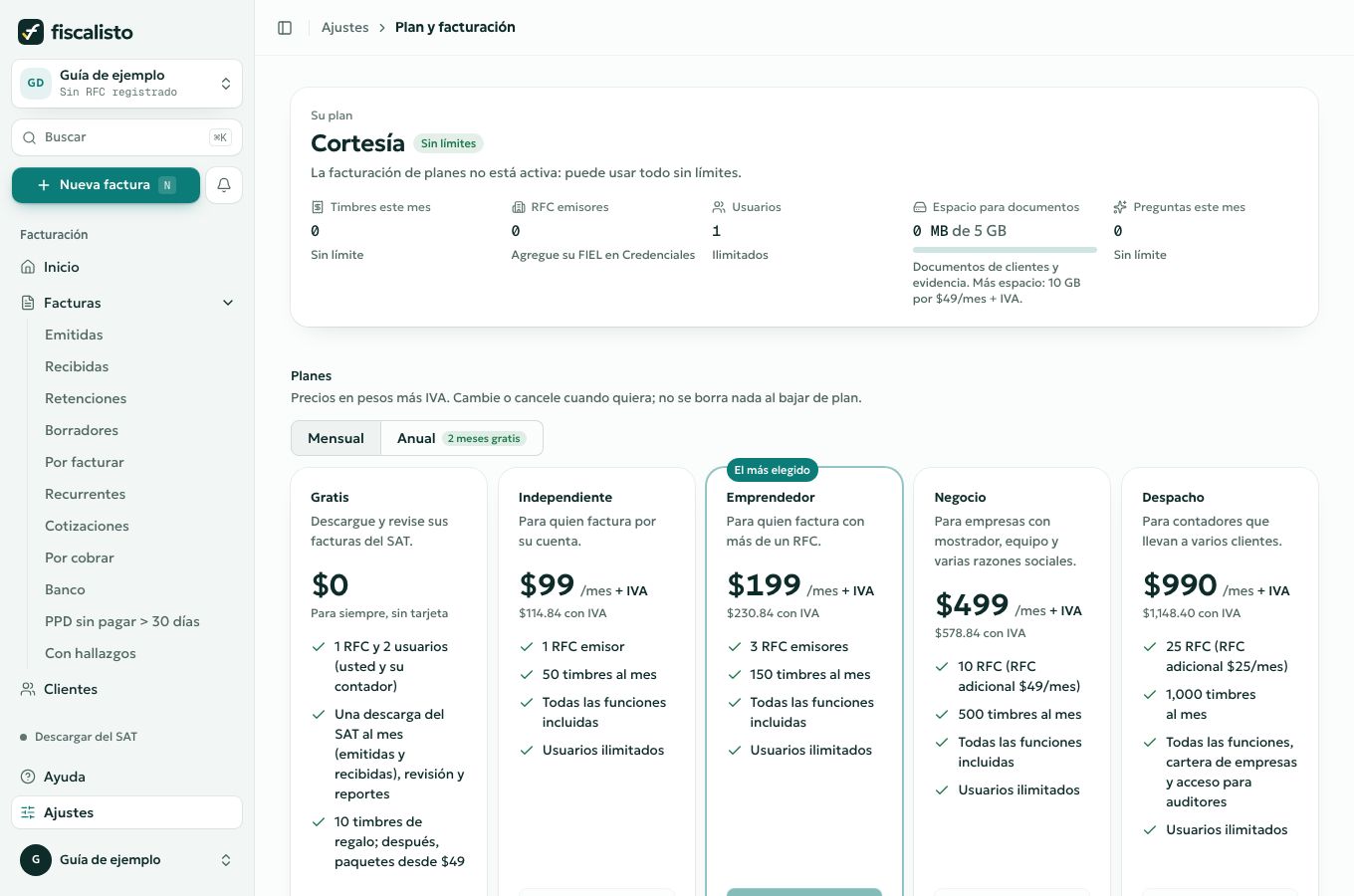Open Con hallazgos filter
Image resolution: width=1354 pixels, height=896 pixels.
pos(91,653)
